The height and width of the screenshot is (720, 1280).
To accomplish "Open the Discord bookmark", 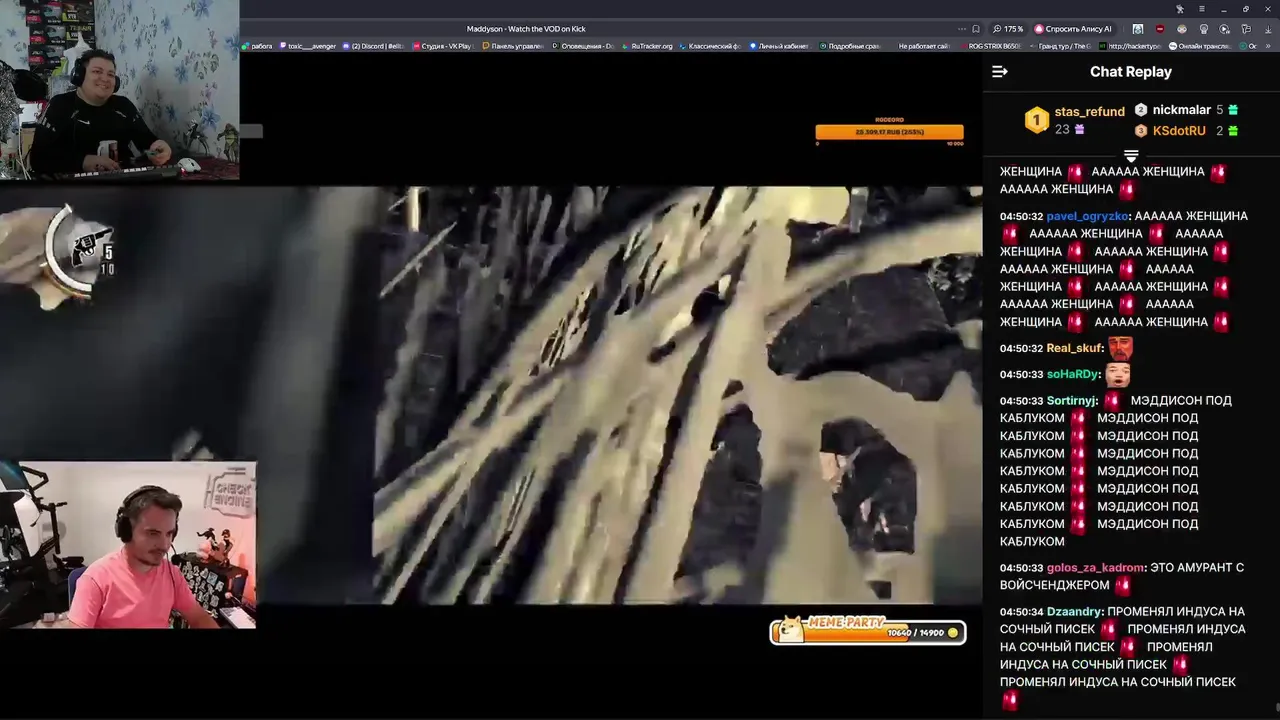I will [373, 46].
